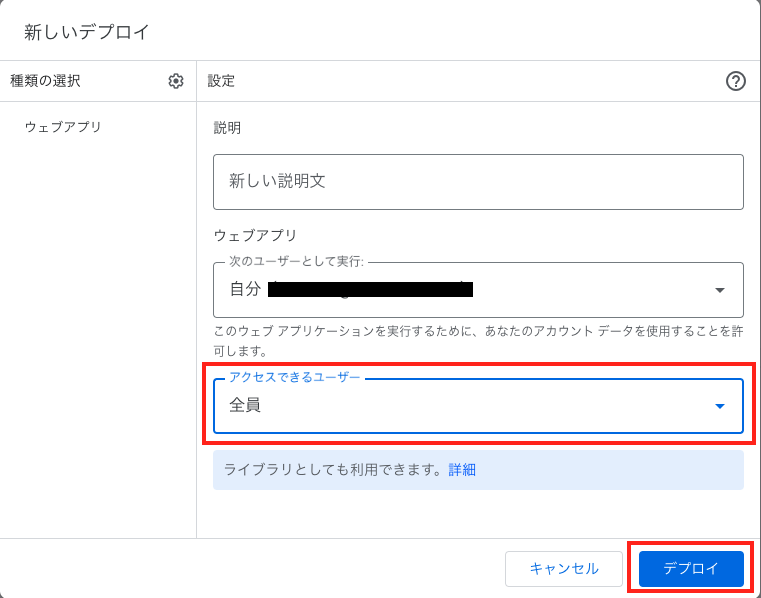Click the 説明 label above the input
Viewport: 761px width, 598px height.
pos(227,128)
